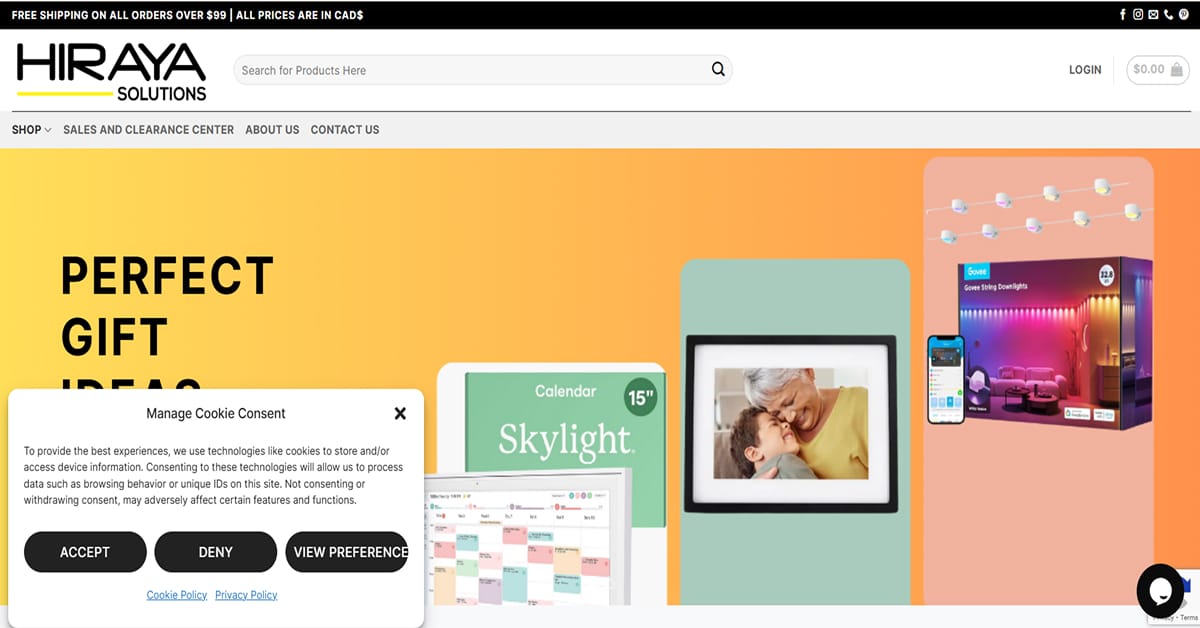
Task: Go to About Us page
Action: (272, 130)
